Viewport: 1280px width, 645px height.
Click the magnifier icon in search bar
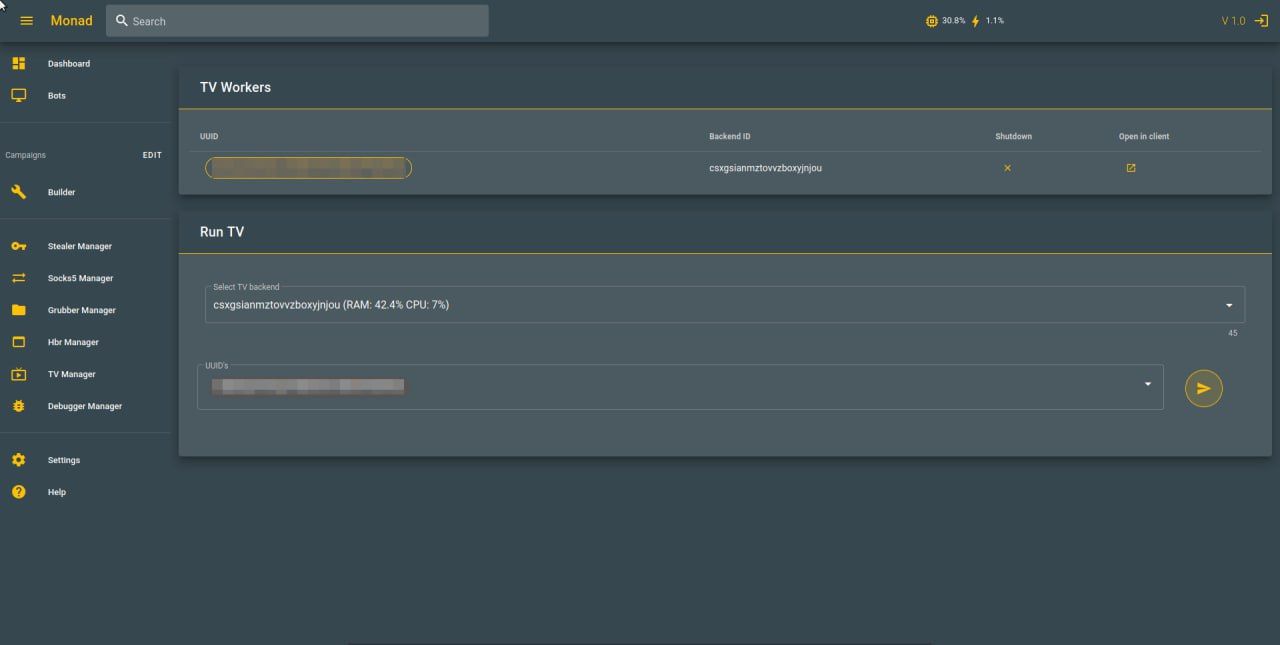click(122, 21)
